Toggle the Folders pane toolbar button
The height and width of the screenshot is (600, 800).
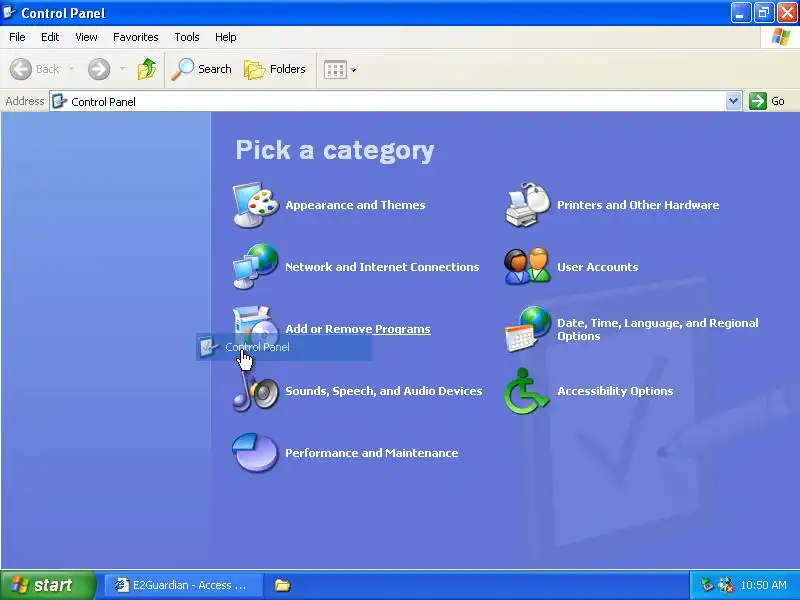pyautogui.click(x=275, y=69)
